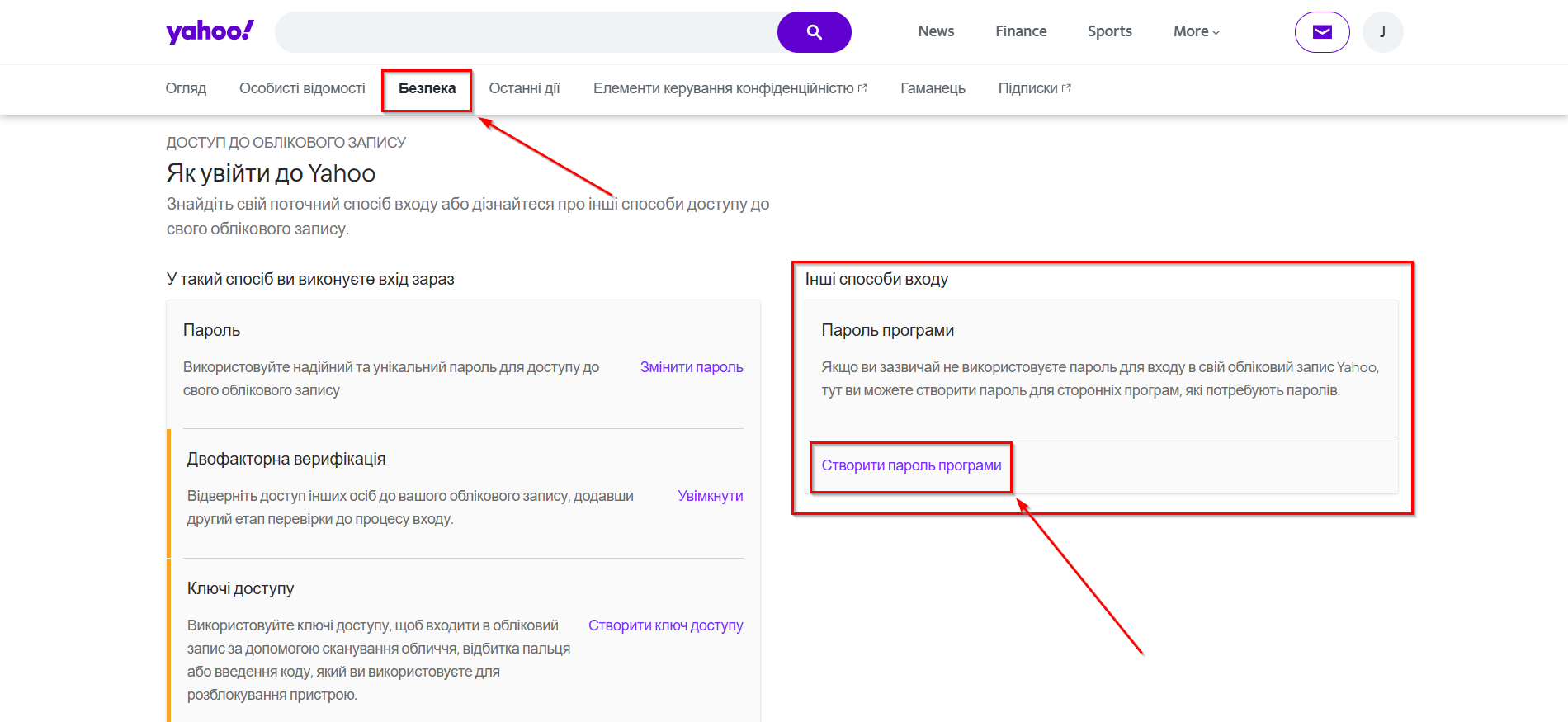Click the Двофакторна верифікація title
This screenshot has width=1568, height=722.
(x=286, y=459)
